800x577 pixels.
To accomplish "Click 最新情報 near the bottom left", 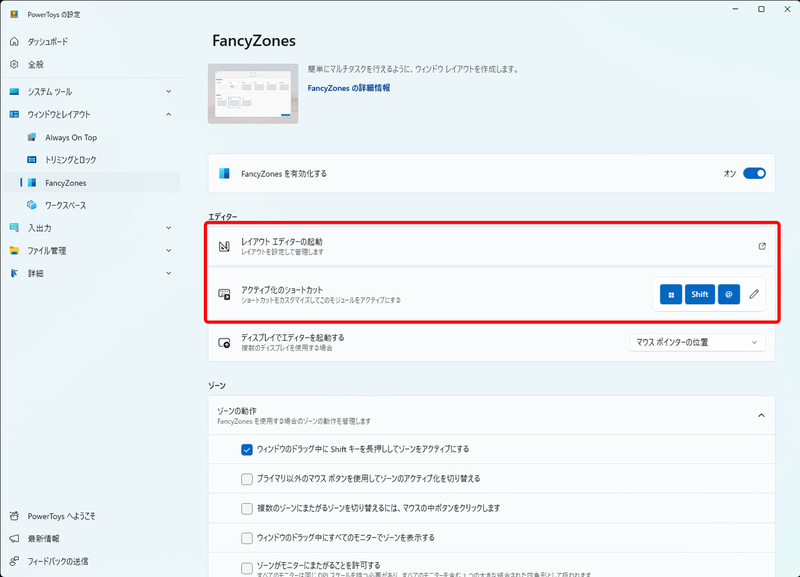I will [46, 541].
